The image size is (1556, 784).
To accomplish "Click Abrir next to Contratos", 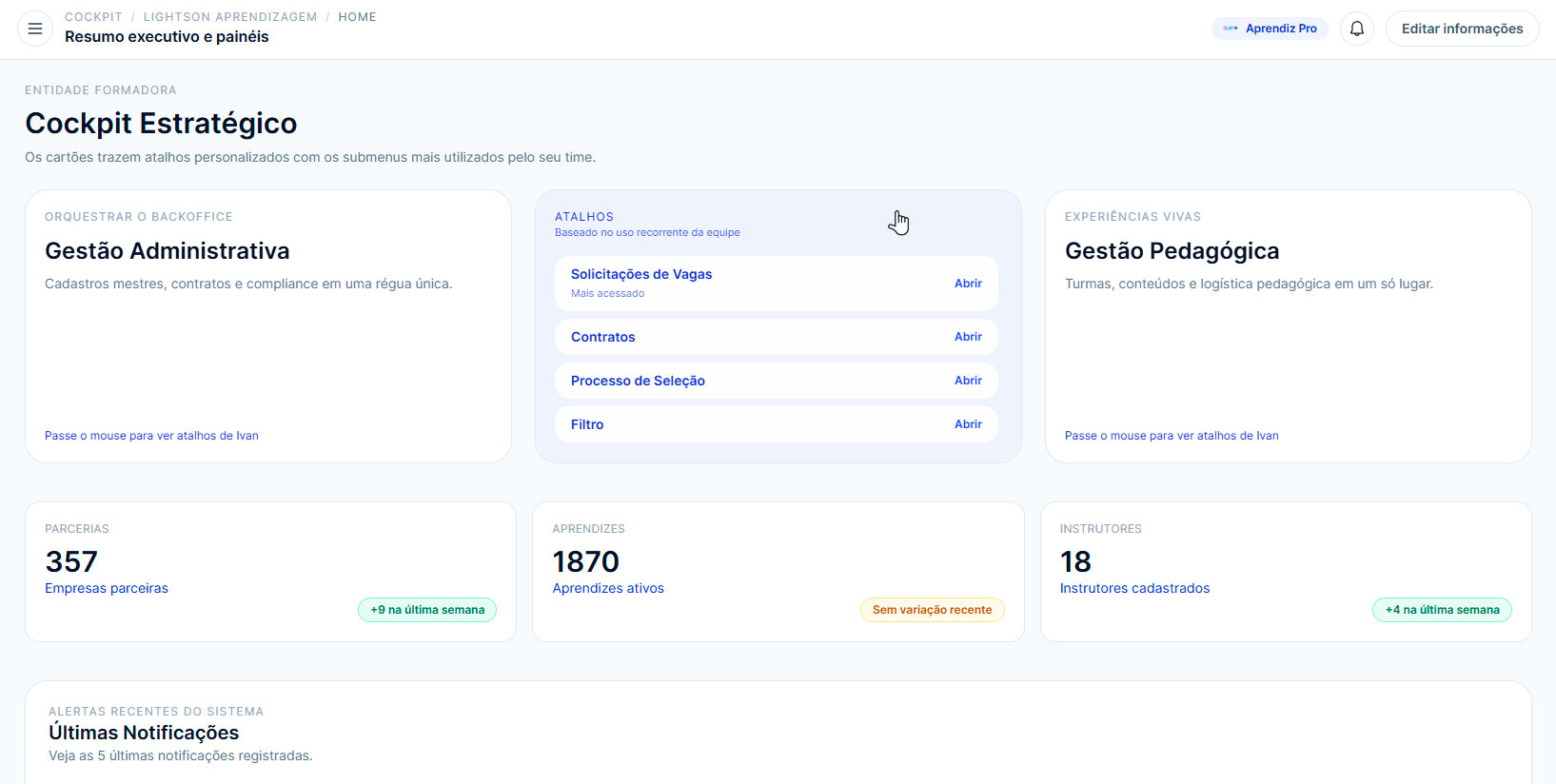I will click(968, 337).
